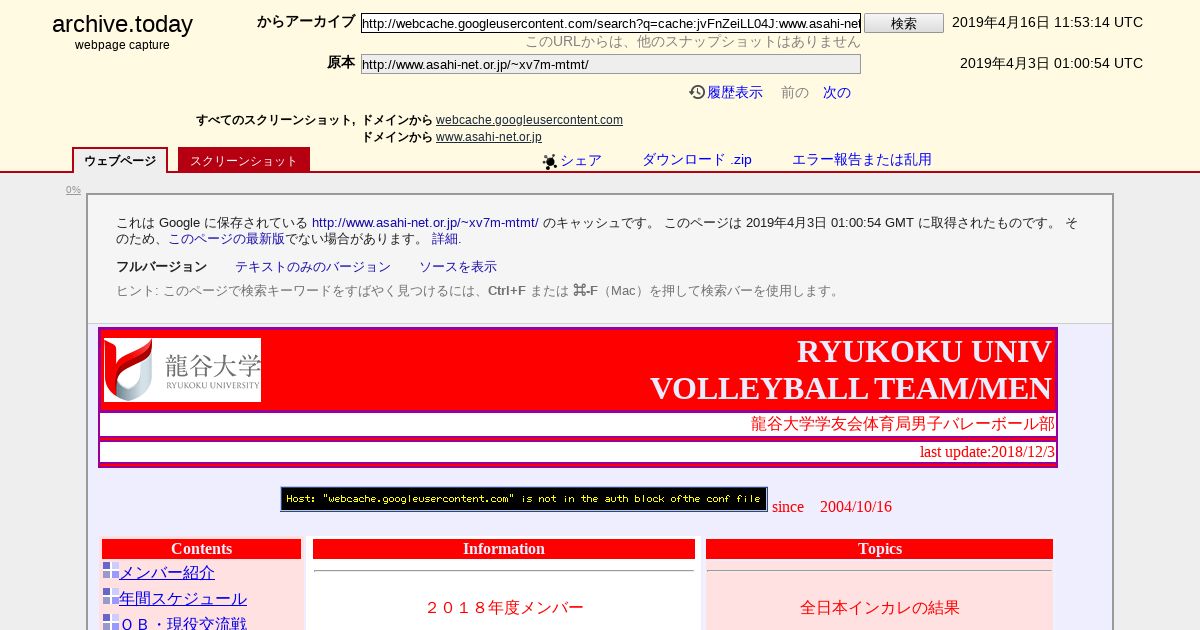Focus the archived URL input field
1200x630 pixels.
click(611, 23)
